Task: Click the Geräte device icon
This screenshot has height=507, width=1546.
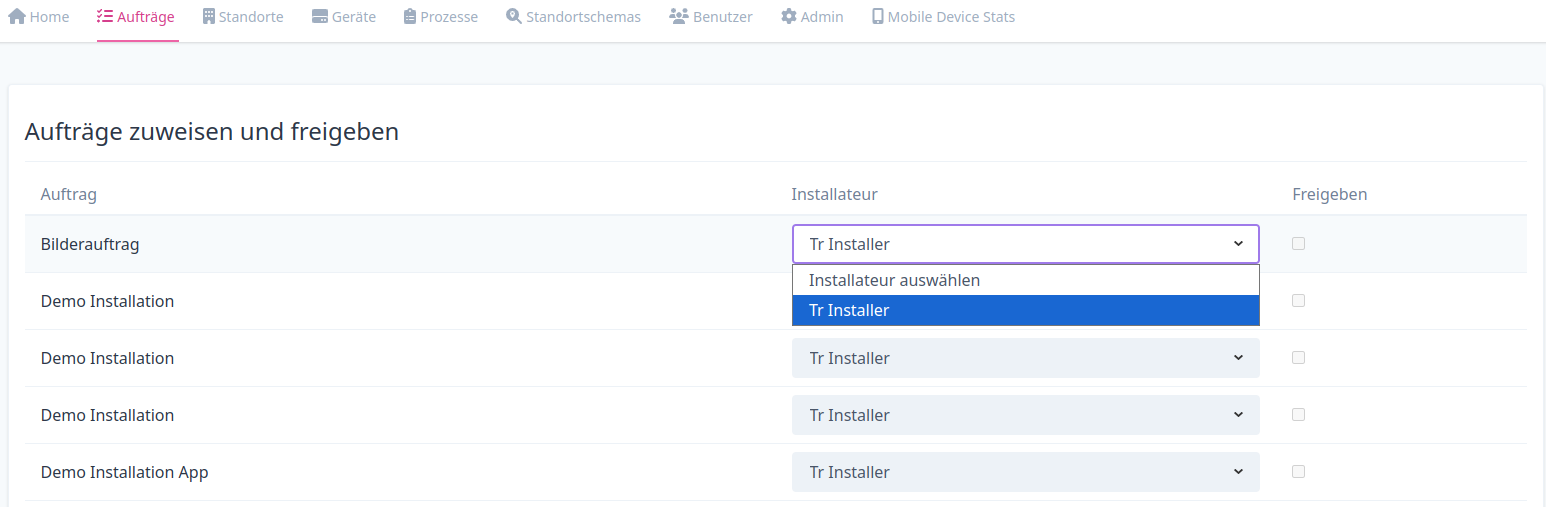Action: pos(320,17)
